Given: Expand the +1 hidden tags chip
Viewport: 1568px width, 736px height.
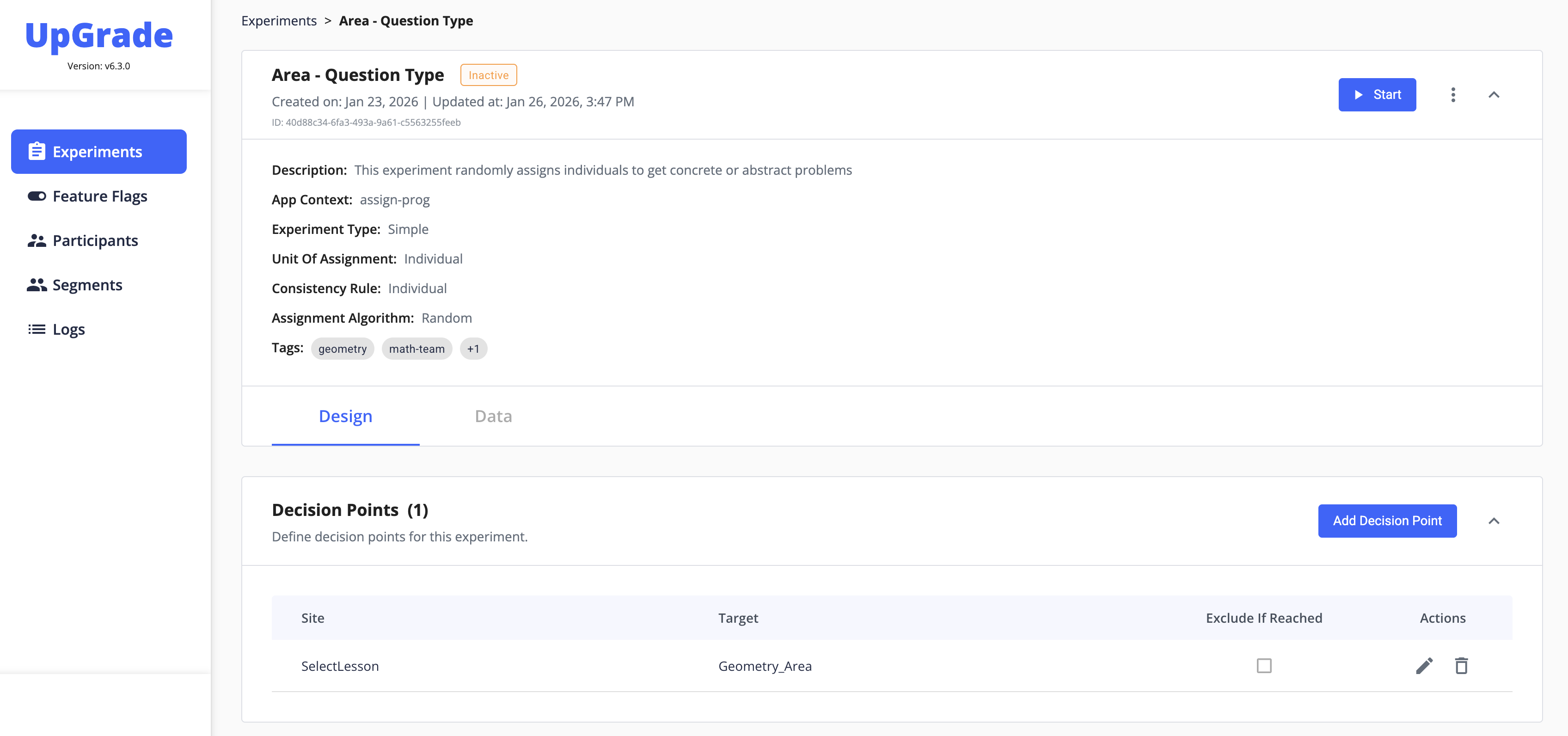Looking at the screenshot, I should [473, 349].
